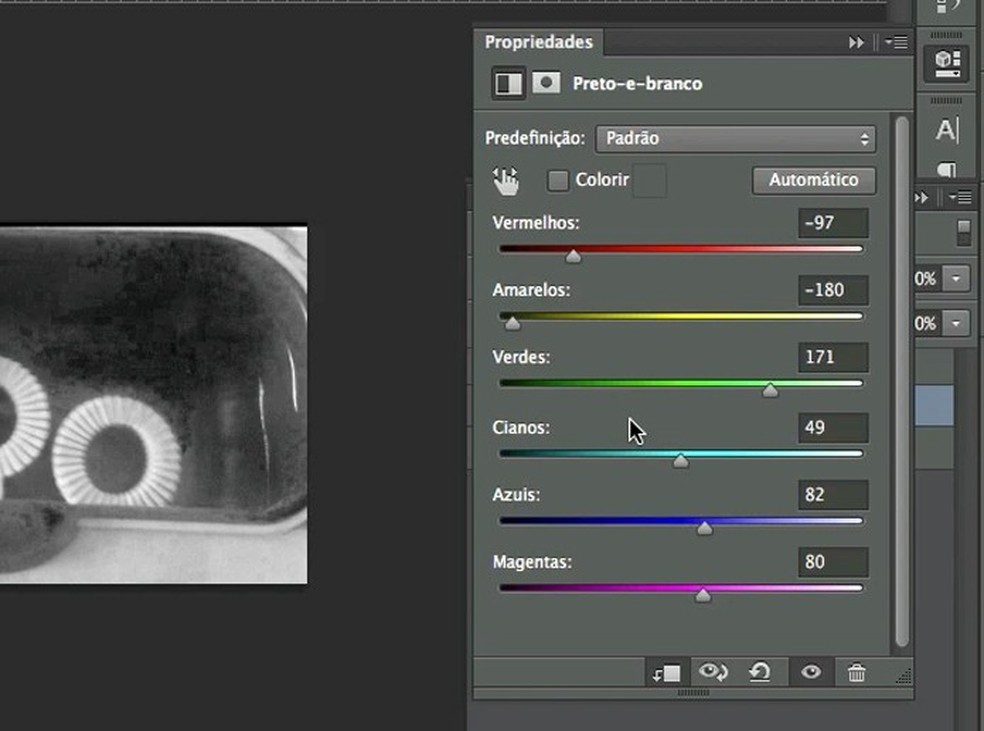Click the Properties panel vertical scrollbar
Viewport: 984px width, 731px height.
point(902,380)
